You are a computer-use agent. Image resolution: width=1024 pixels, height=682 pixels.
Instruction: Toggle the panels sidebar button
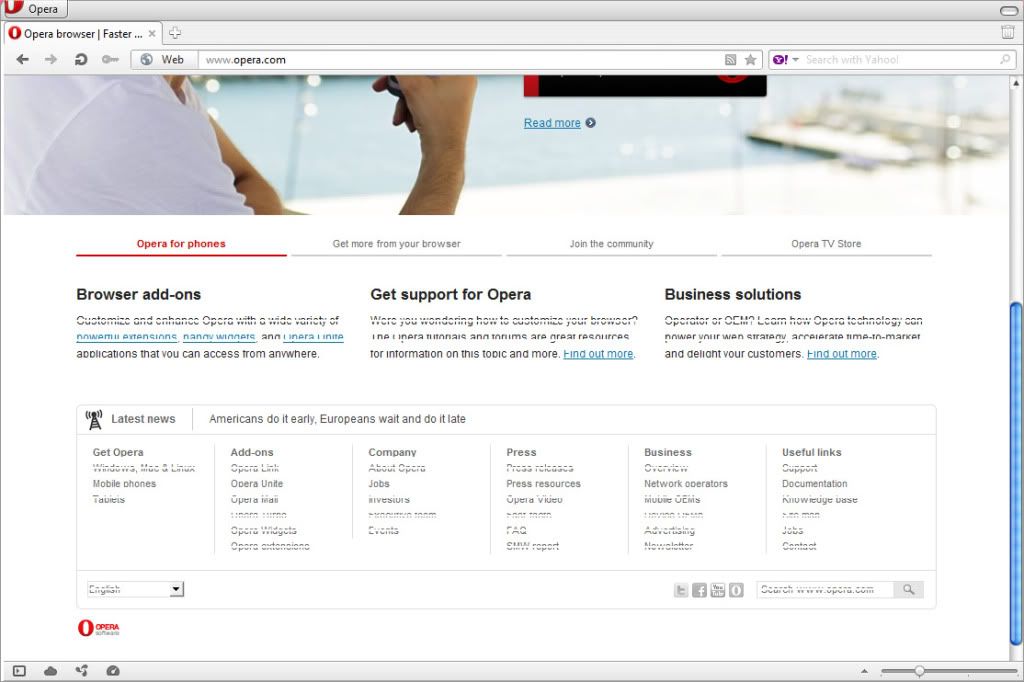[19, 671]
